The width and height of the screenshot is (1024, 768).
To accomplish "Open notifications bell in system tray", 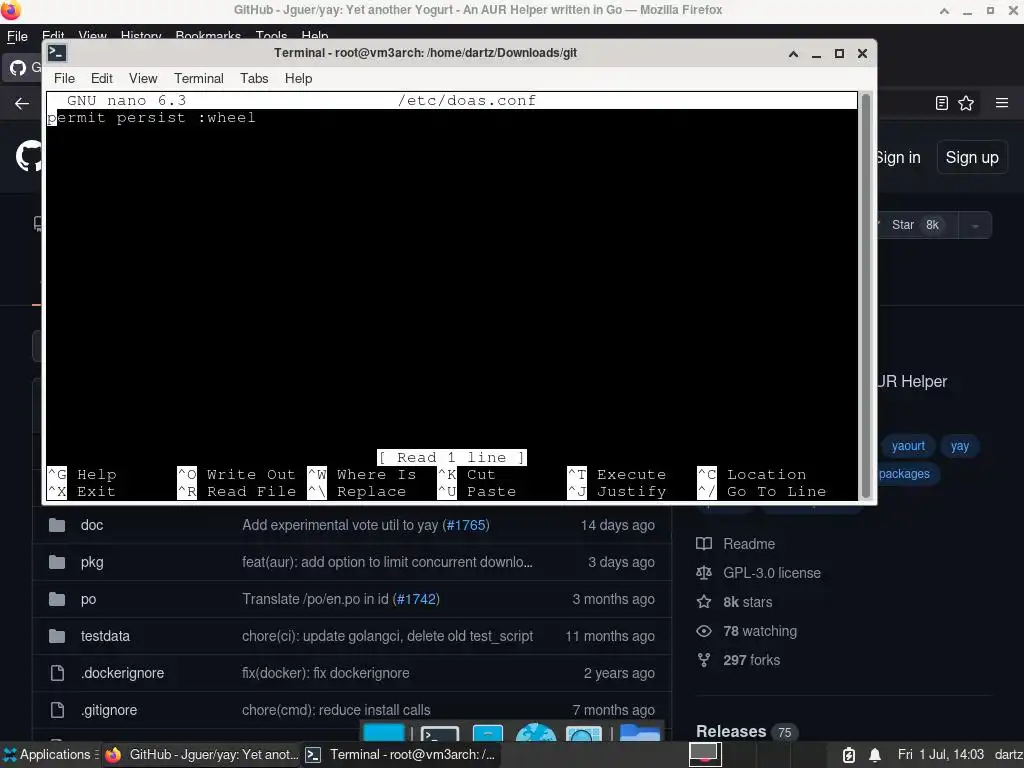I will pyautogui.click(x=874, y=755).
